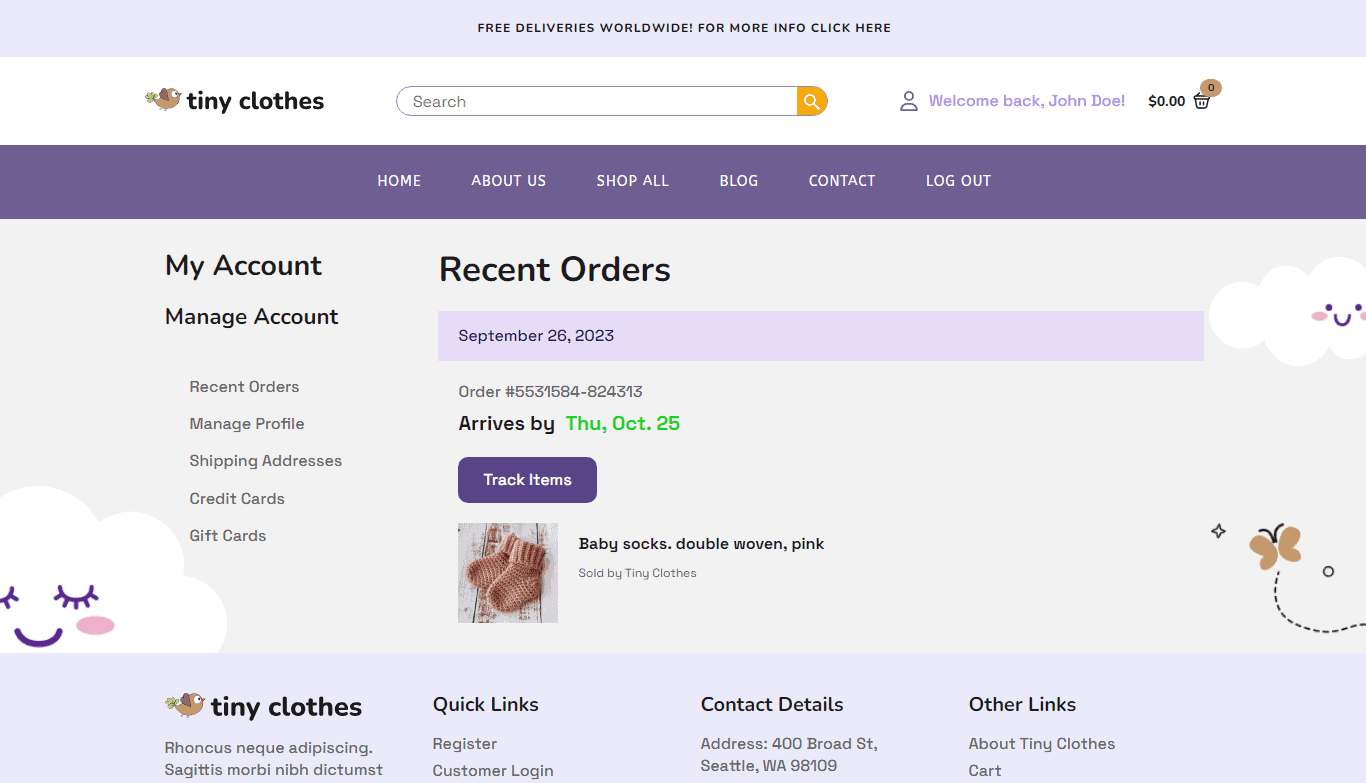Select Contact in the navigation bar
The height and width of the screenshot is (783, 1366).
point(842,181)
